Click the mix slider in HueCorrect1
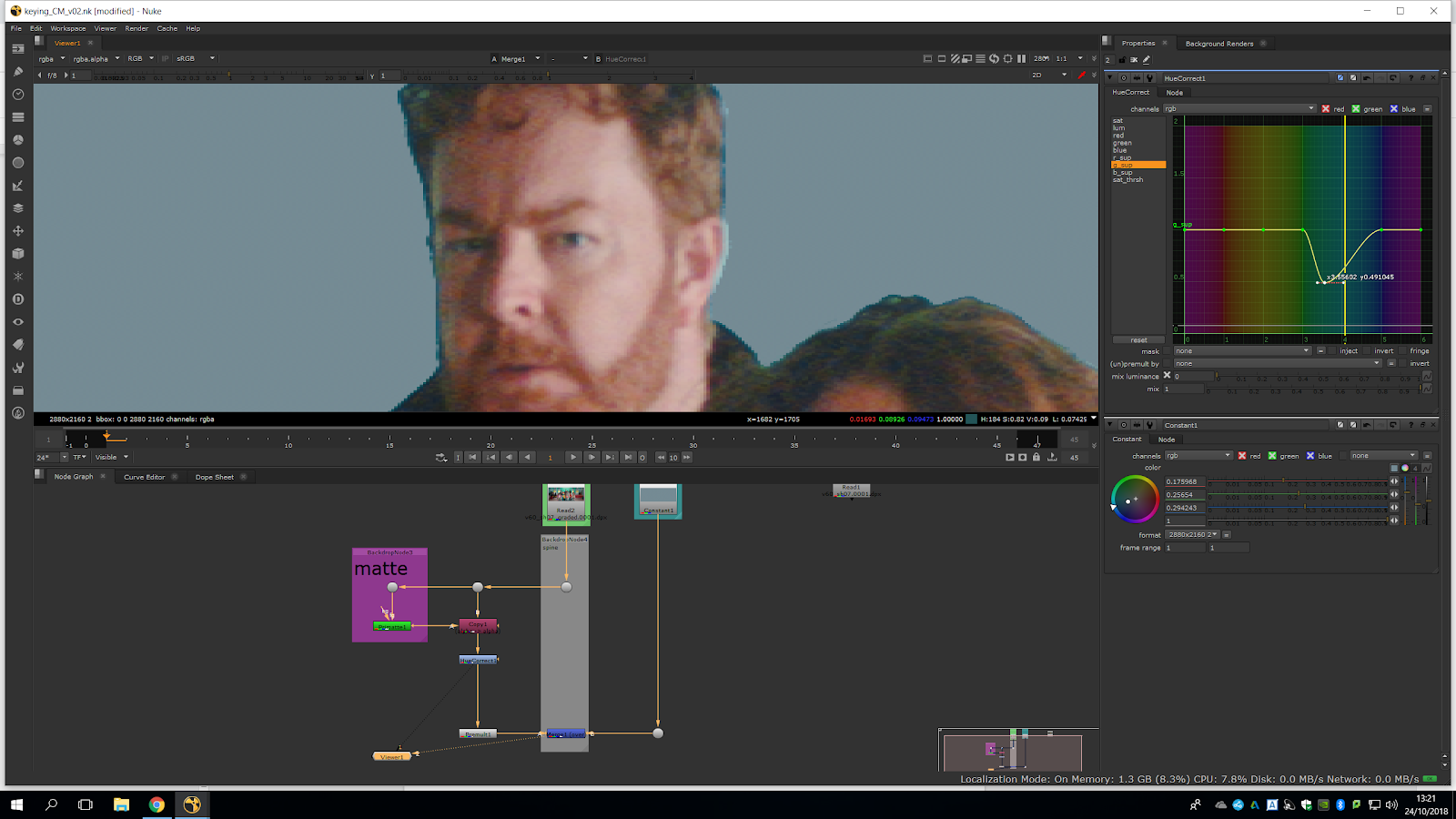Screen dimensions: 1456x819 [x=1312, y=389]
